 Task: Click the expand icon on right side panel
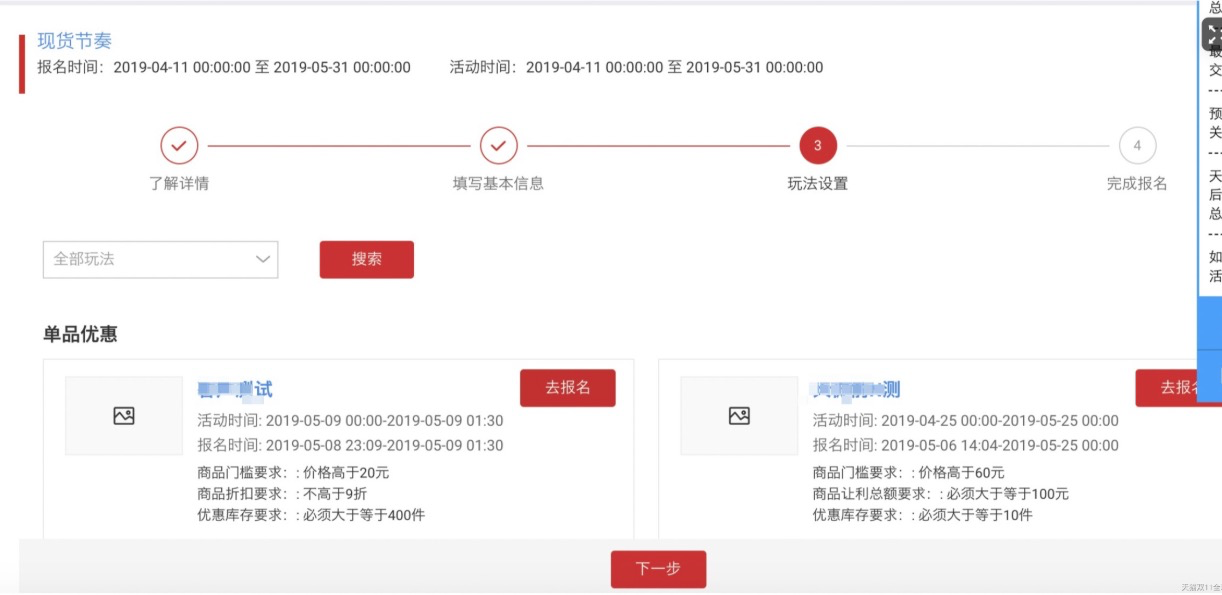pos(1212,34)
